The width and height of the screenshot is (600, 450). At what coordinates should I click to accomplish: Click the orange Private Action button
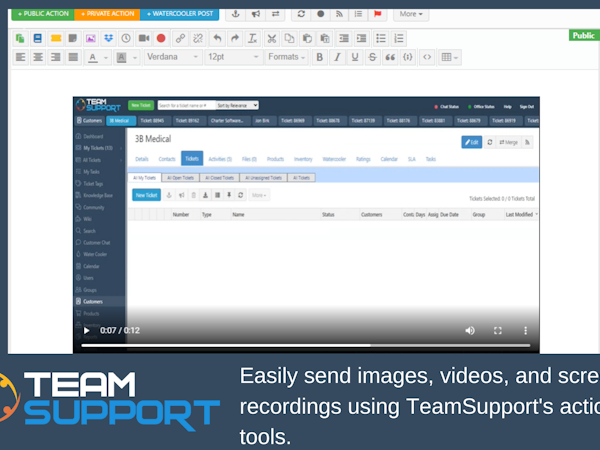[107, 14]
